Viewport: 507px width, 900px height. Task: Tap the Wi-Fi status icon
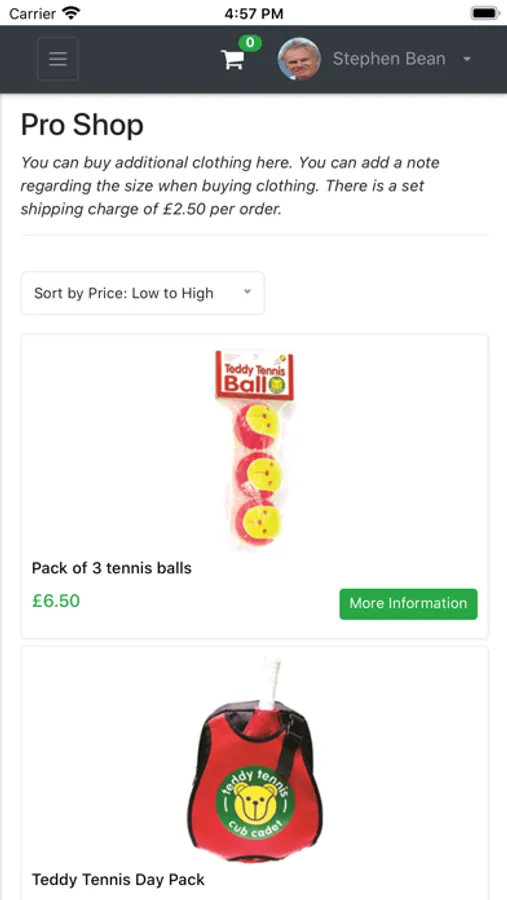pos(71,13)
